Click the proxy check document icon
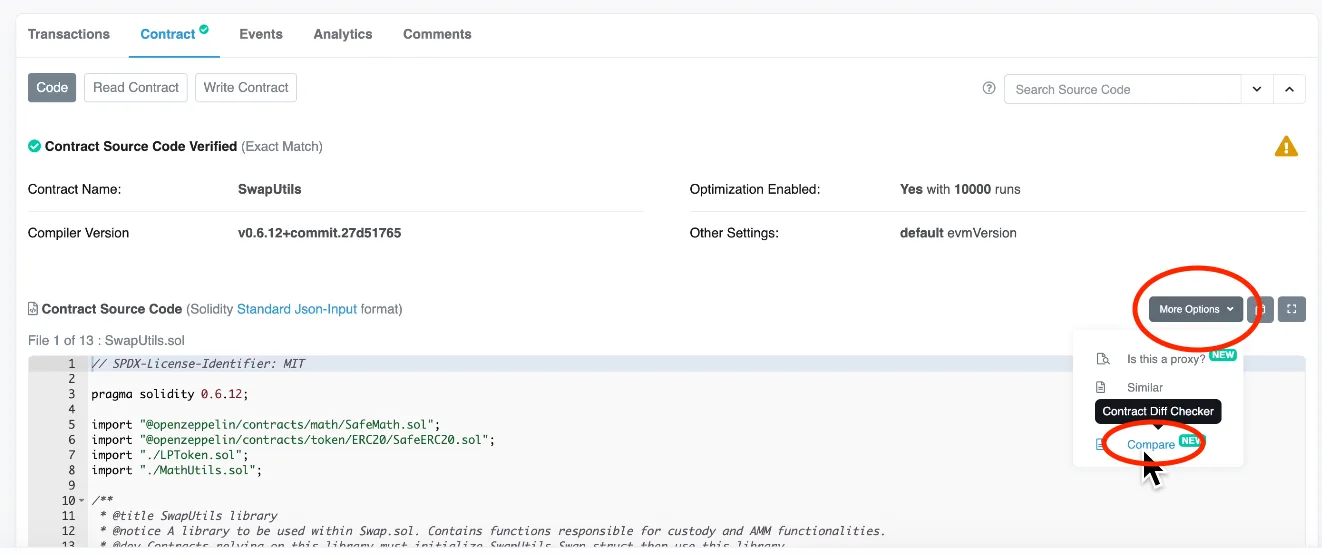Image resolution: width=1322 pixels, height=556 pixels. tap(1103, 359)
